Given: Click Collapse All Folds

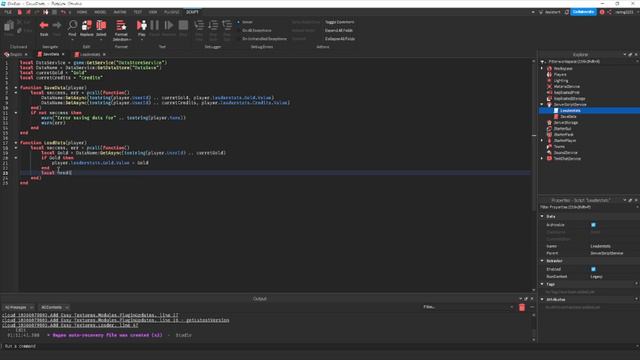Looking at the screenshot, I should (x=340, y=39).
